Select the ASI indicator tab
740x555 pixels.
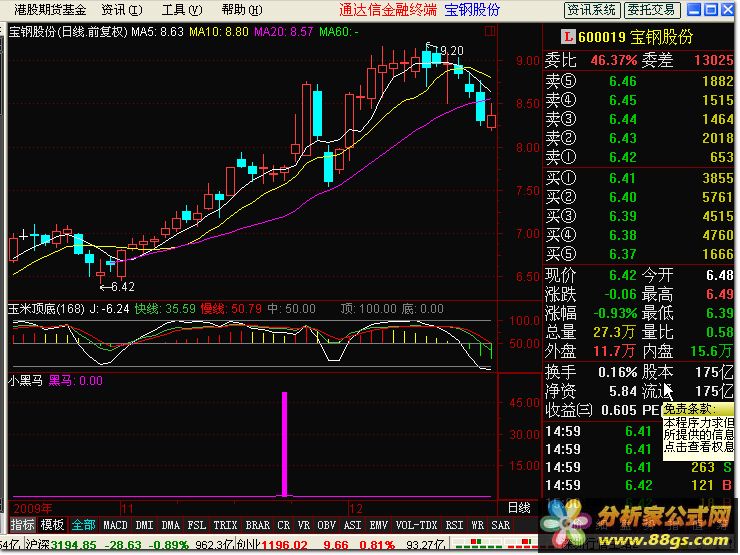352,525
